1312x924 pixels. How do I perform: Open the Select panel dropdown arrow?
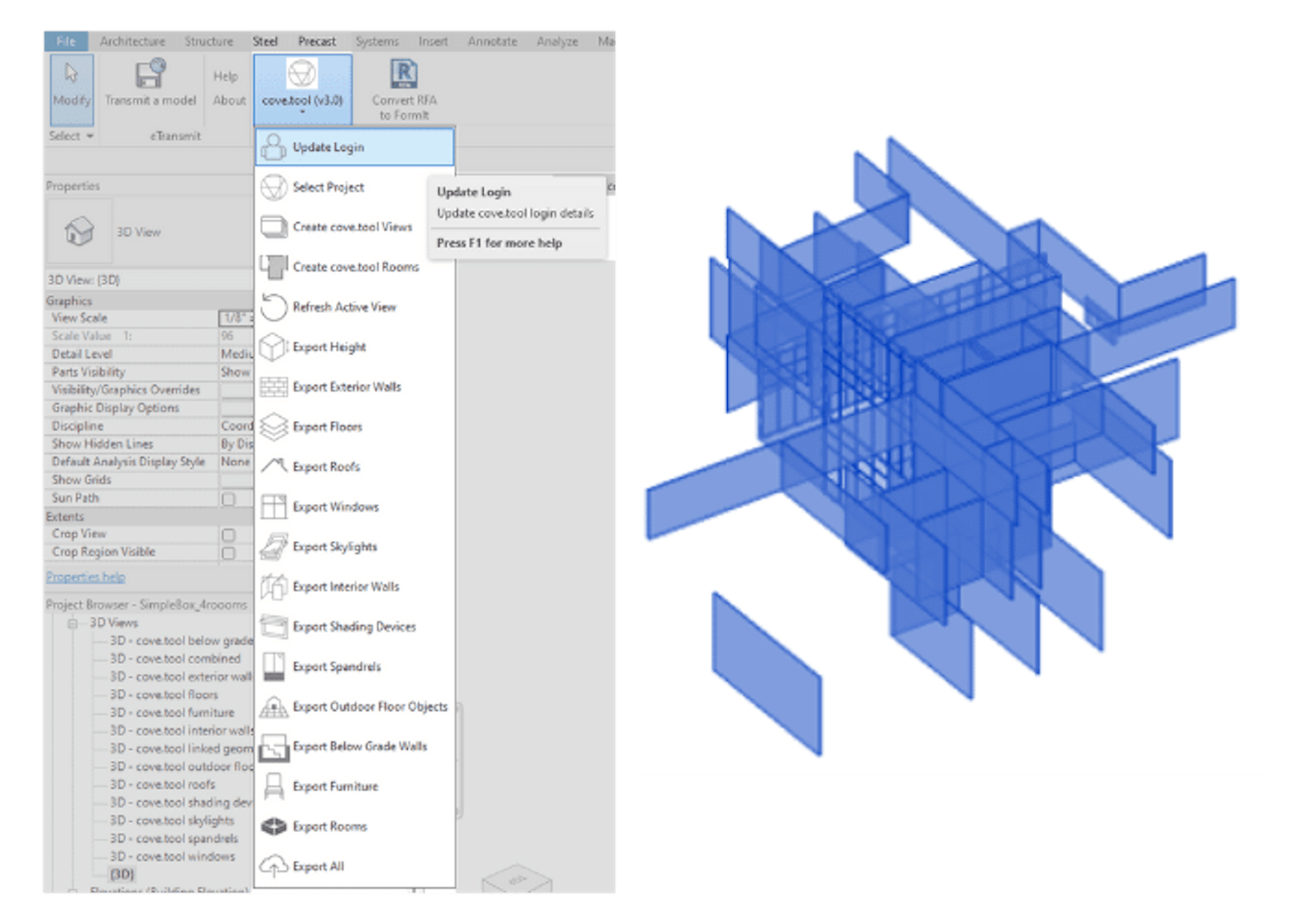pos(90,136)
